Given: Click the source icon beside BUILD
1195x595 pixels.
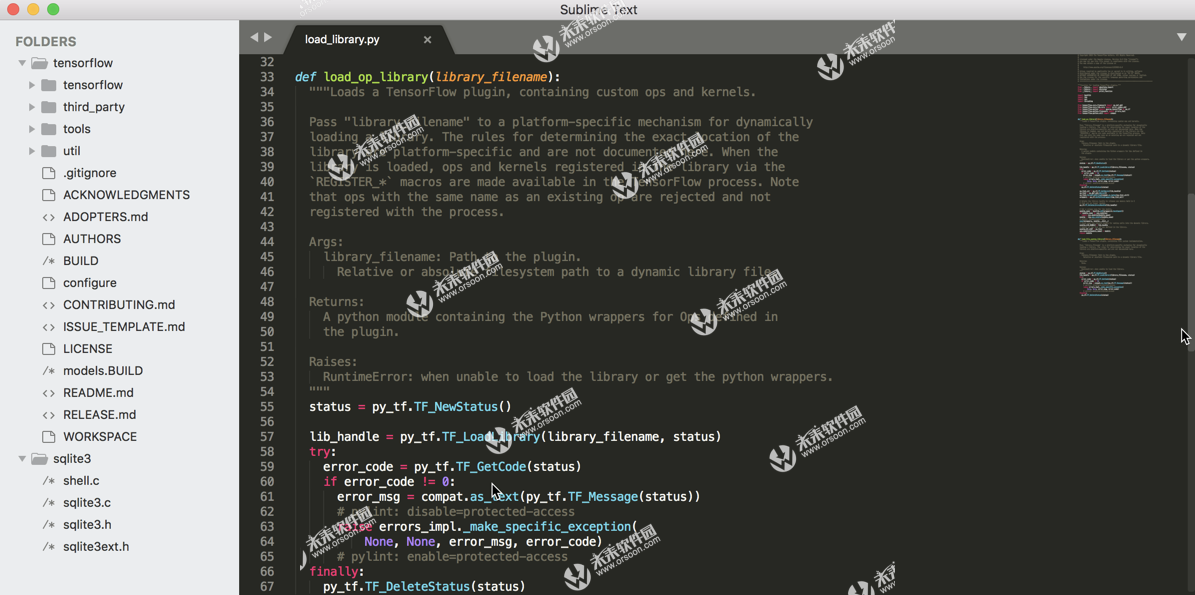Looking at the screenshot, I should tap(49, 261).
